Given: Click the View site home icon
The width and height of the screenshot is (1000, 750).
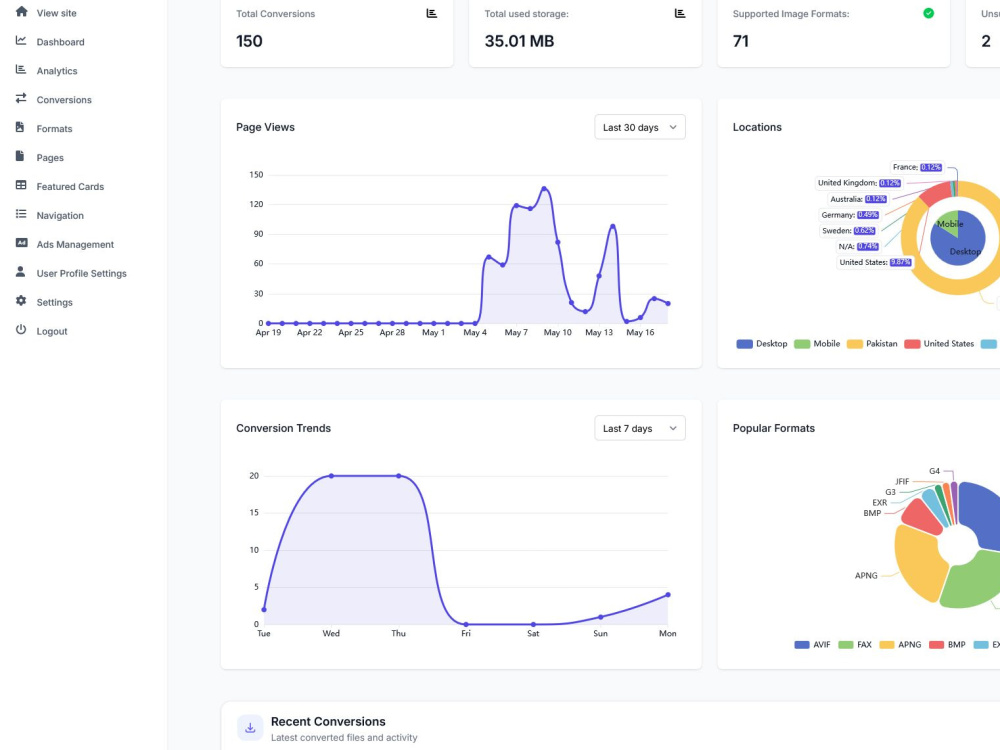Looking at the screenshot, I should pos(21,11).
